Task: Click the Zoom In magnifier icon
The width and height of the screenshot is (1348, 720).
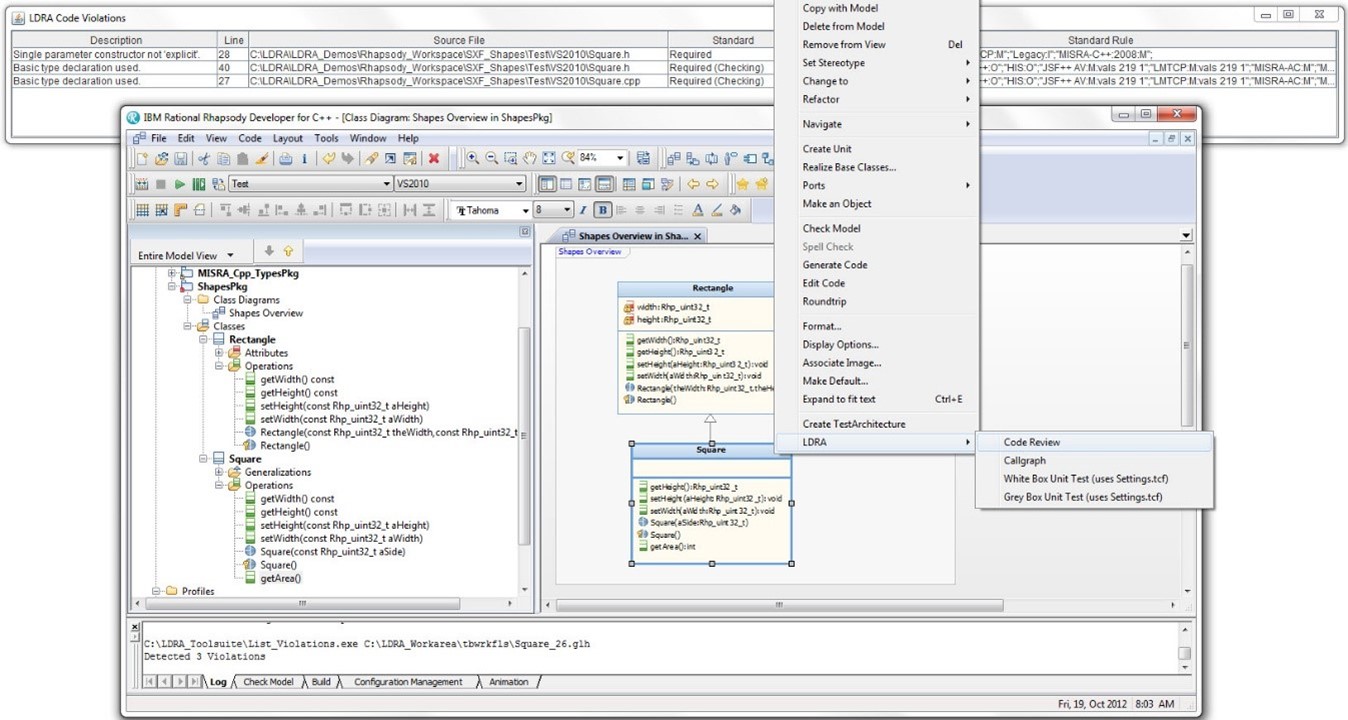Action: click(472, 158)
